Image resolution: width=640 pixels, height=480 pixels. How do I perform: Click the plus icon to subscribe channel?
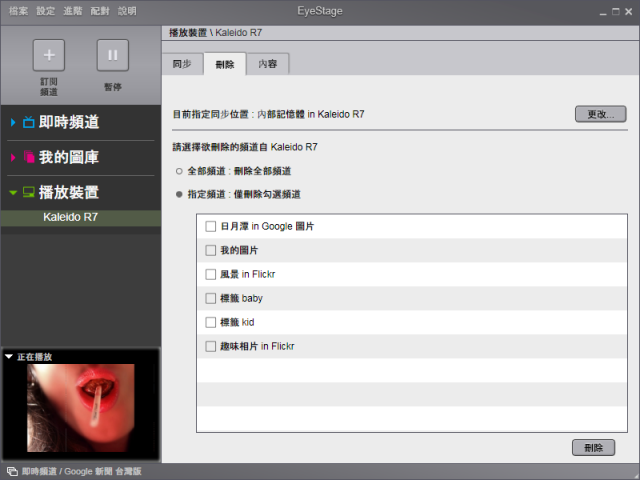pos(49,55)
